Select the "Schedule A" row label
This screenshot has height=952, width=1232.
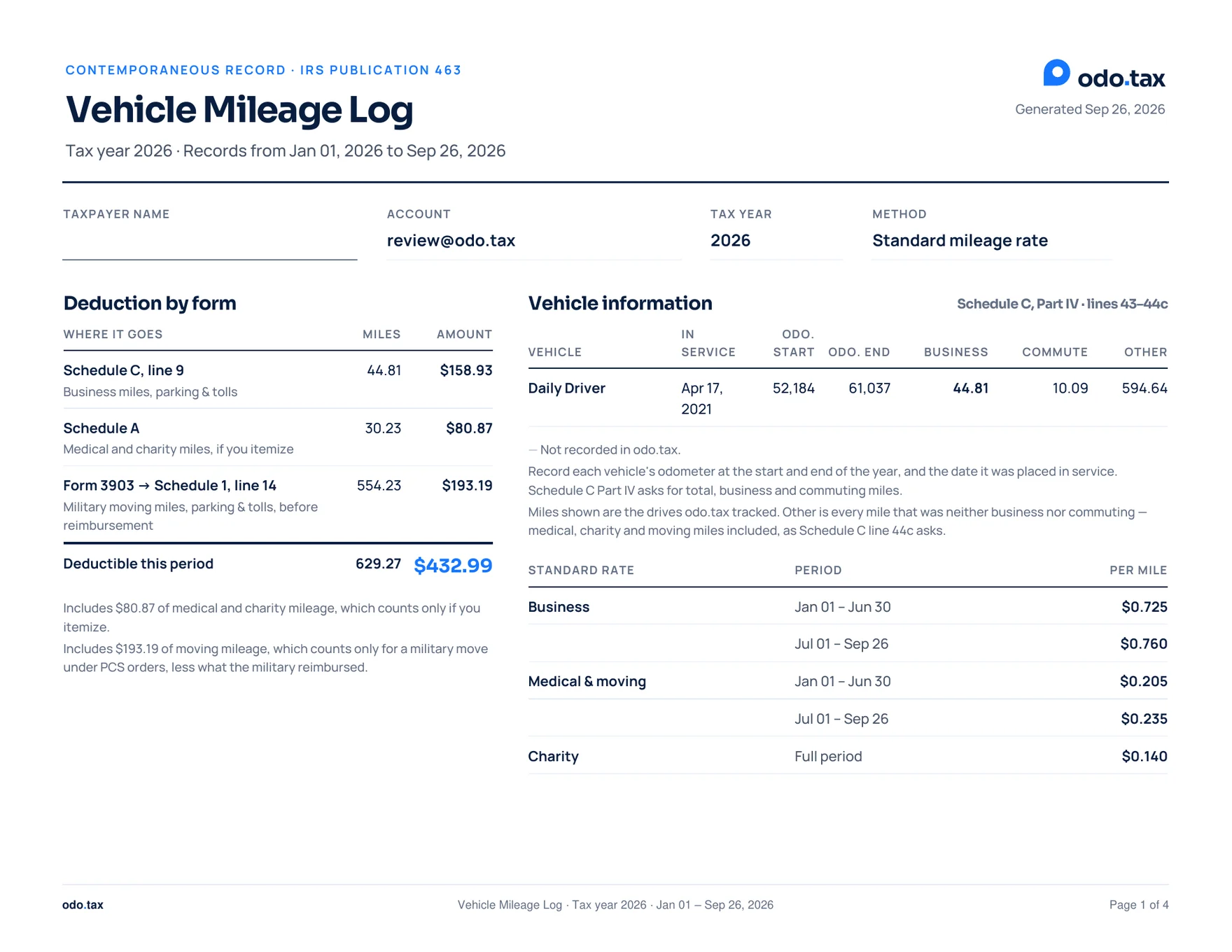click(101, 428)
